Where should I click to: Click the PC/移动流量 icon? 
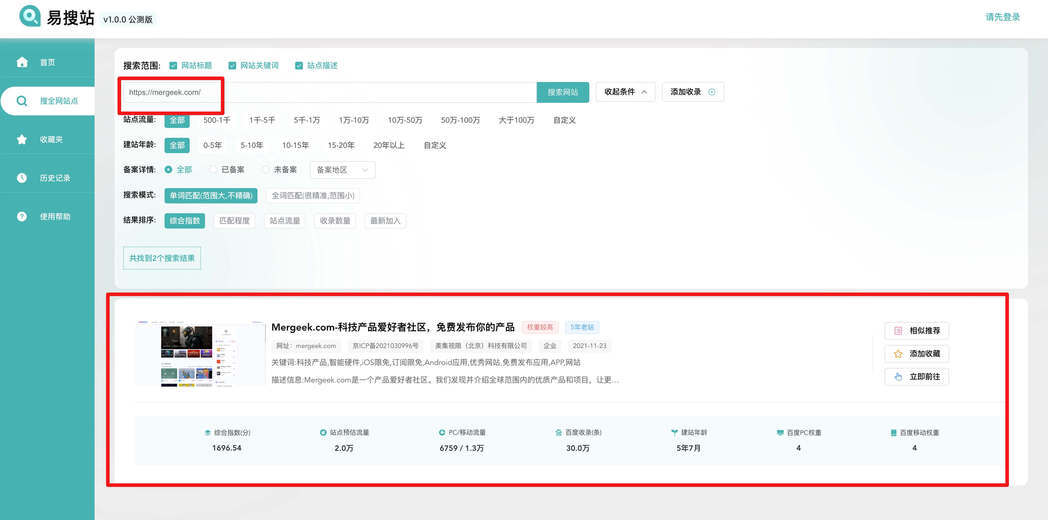click(x=442, y=433)
